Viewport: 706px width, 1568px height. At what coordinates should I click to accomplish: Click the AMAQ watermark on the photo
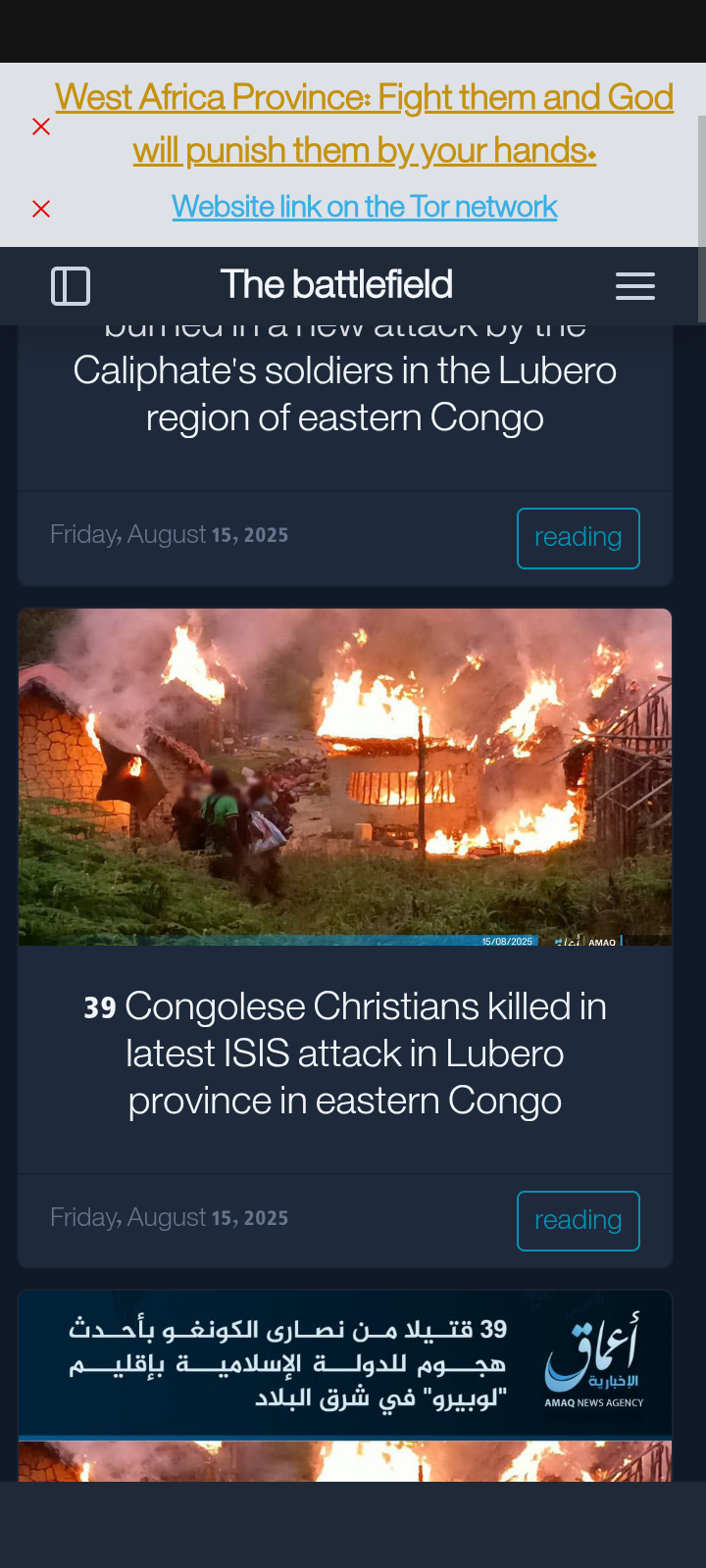[602, 942]
